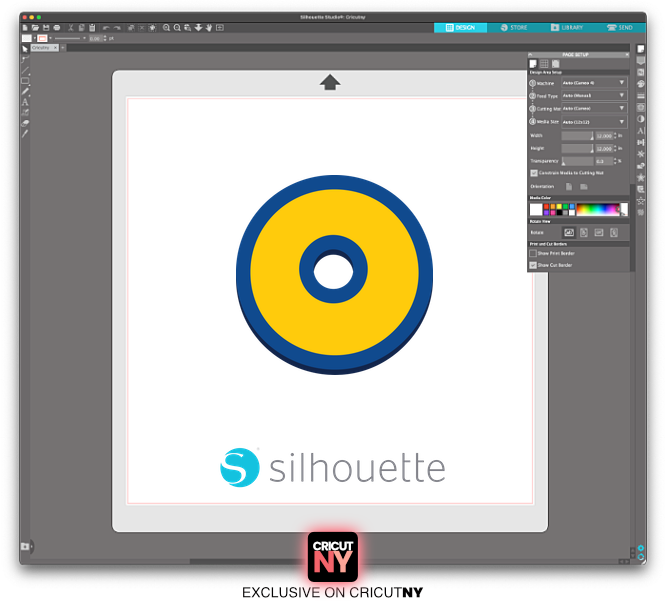Close the Cricutny document tab
This screenshot has height=604, width=665.
coord(55,48)
